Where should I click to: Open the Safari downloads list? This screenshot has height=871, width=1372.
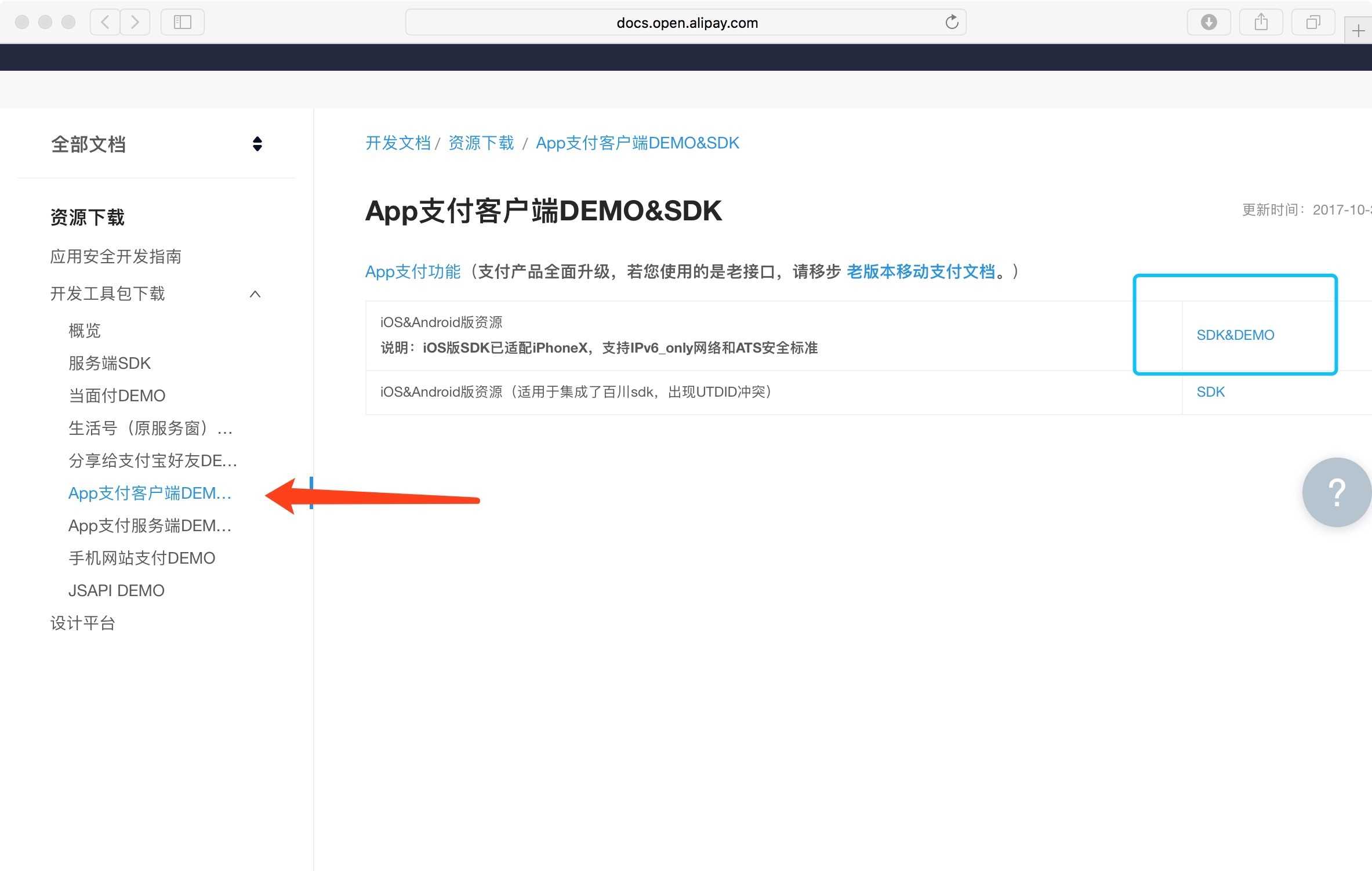(1208, 22)
